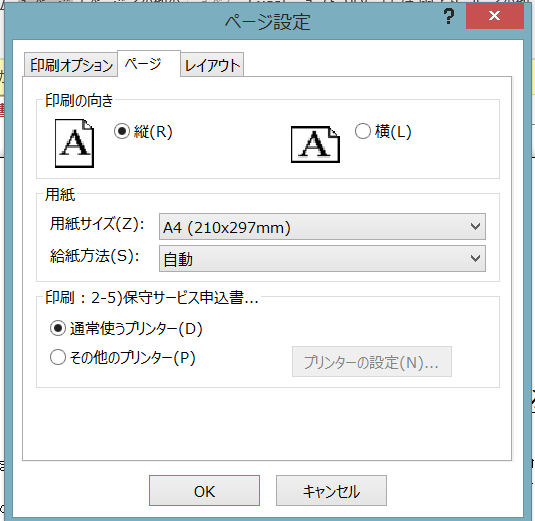Switch to the 印刷オプション tab

pyautogui.click(x=71, y=65)
